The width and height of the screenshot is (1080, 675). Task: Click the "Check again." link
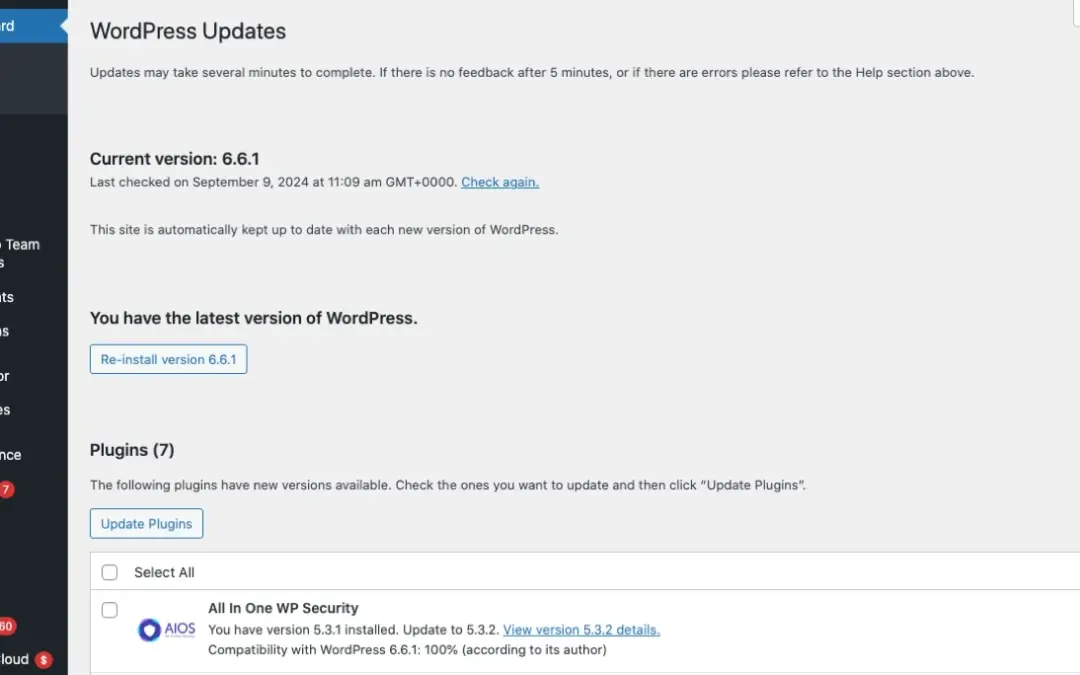[x=500, y=182]
